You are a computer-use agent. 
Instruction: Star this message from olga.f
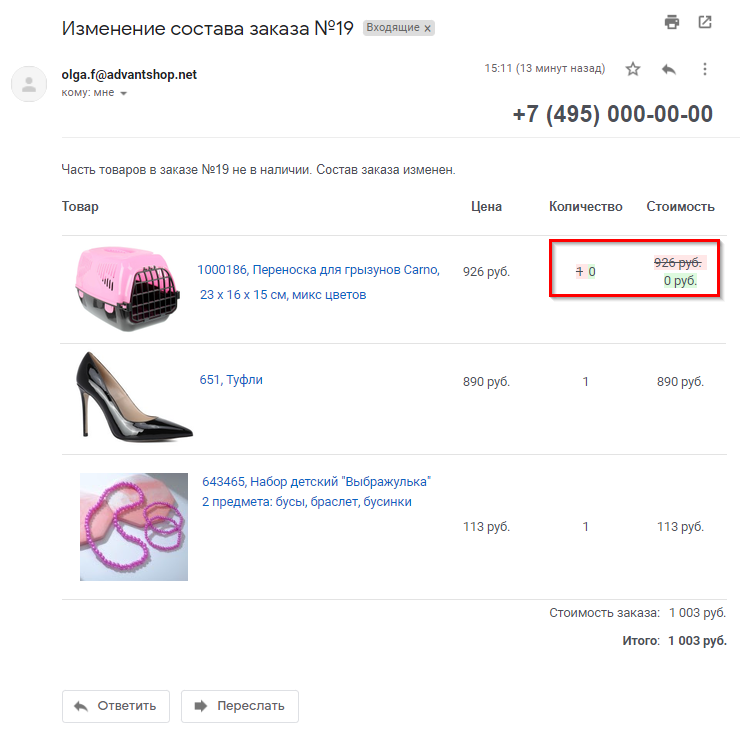tap(633, 69)
